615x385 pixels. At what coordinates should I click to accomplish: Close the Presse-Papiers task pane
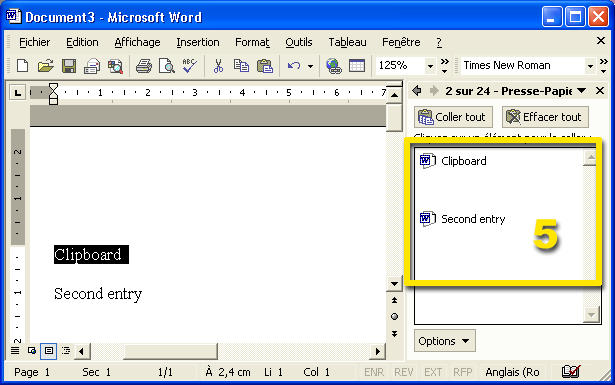pyautogui.click(x=600, y=91)
